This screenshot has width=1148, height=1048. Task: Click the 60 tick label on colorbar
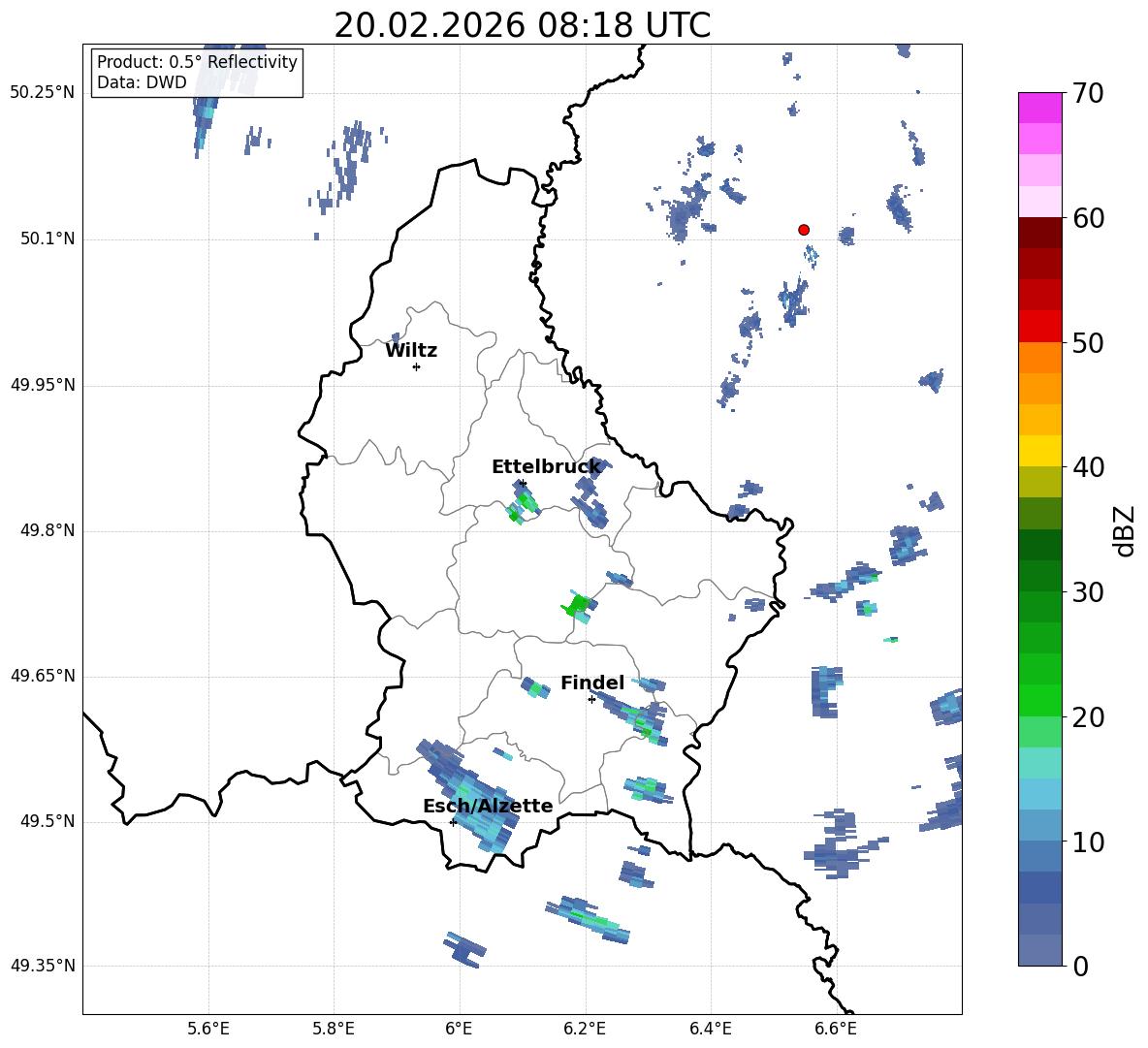[x=1088, y=218]
